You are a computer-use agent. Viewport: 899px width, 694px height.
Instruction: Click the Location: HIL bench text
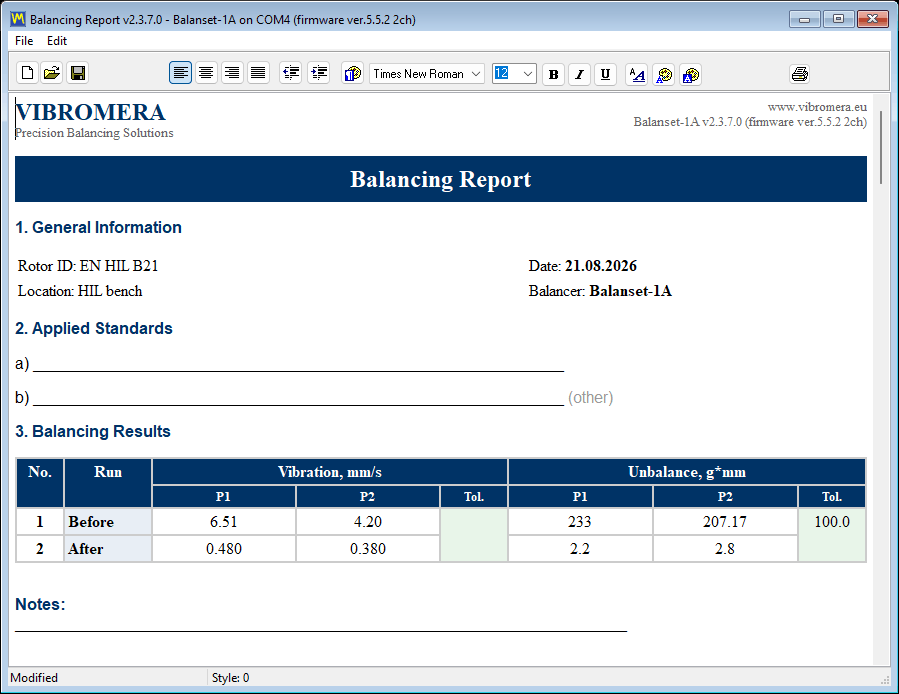(80, 291)
